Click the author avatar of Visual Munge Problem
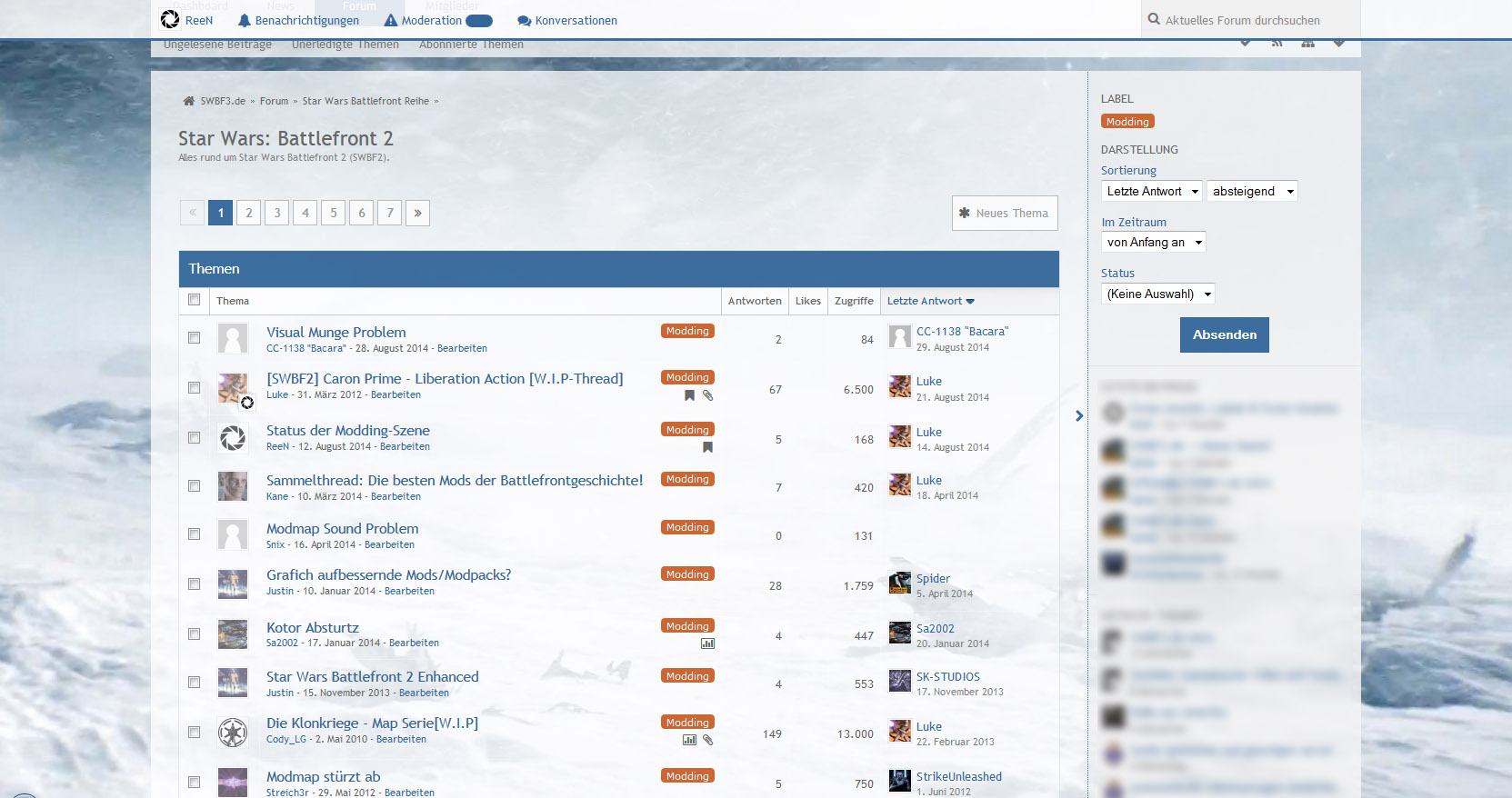The width and height of the screenshot is (1512, 798). (x=233, y=339)
